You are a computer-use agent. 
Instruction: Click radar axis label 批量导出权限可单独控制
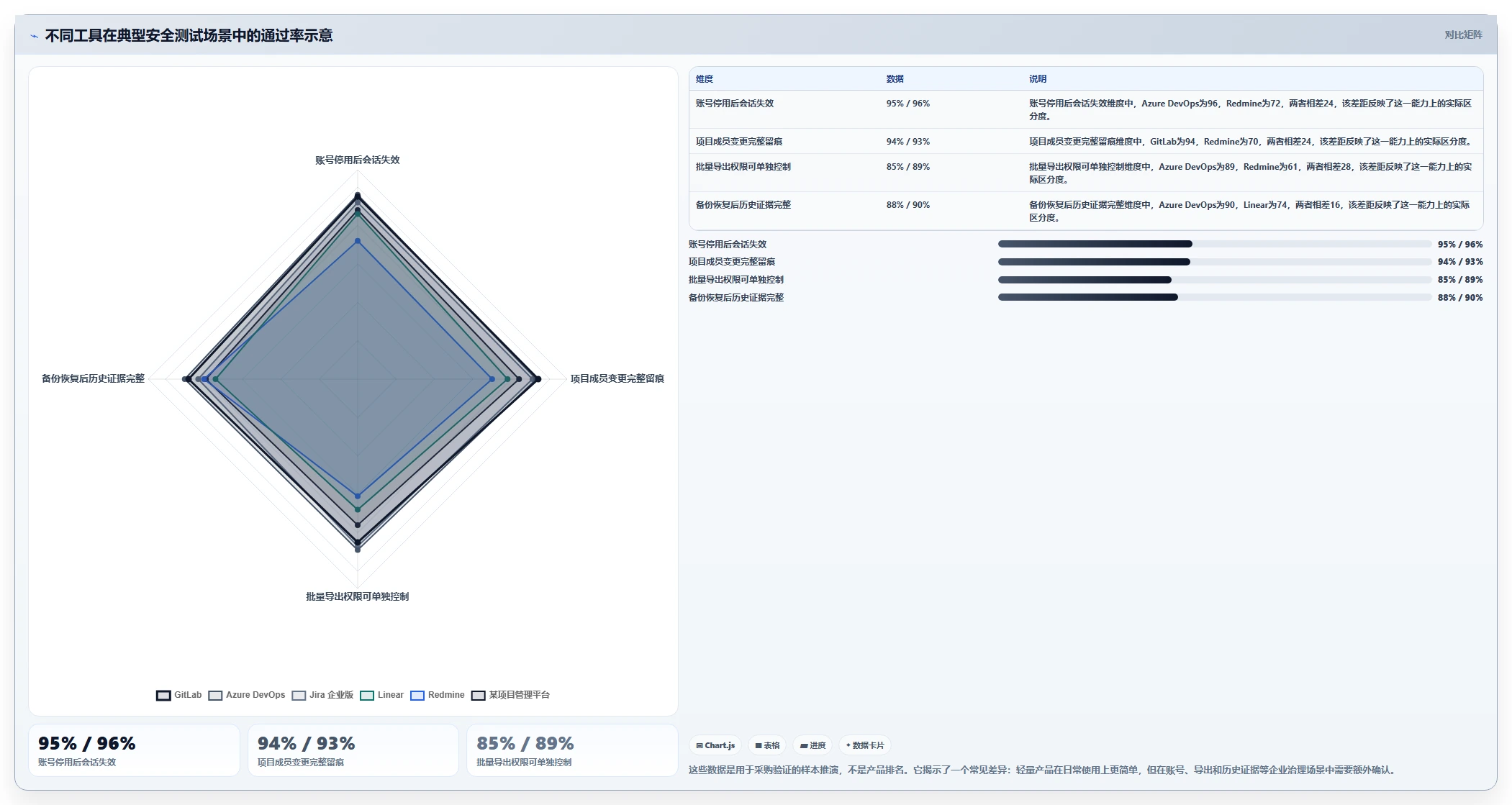[358, 596]
